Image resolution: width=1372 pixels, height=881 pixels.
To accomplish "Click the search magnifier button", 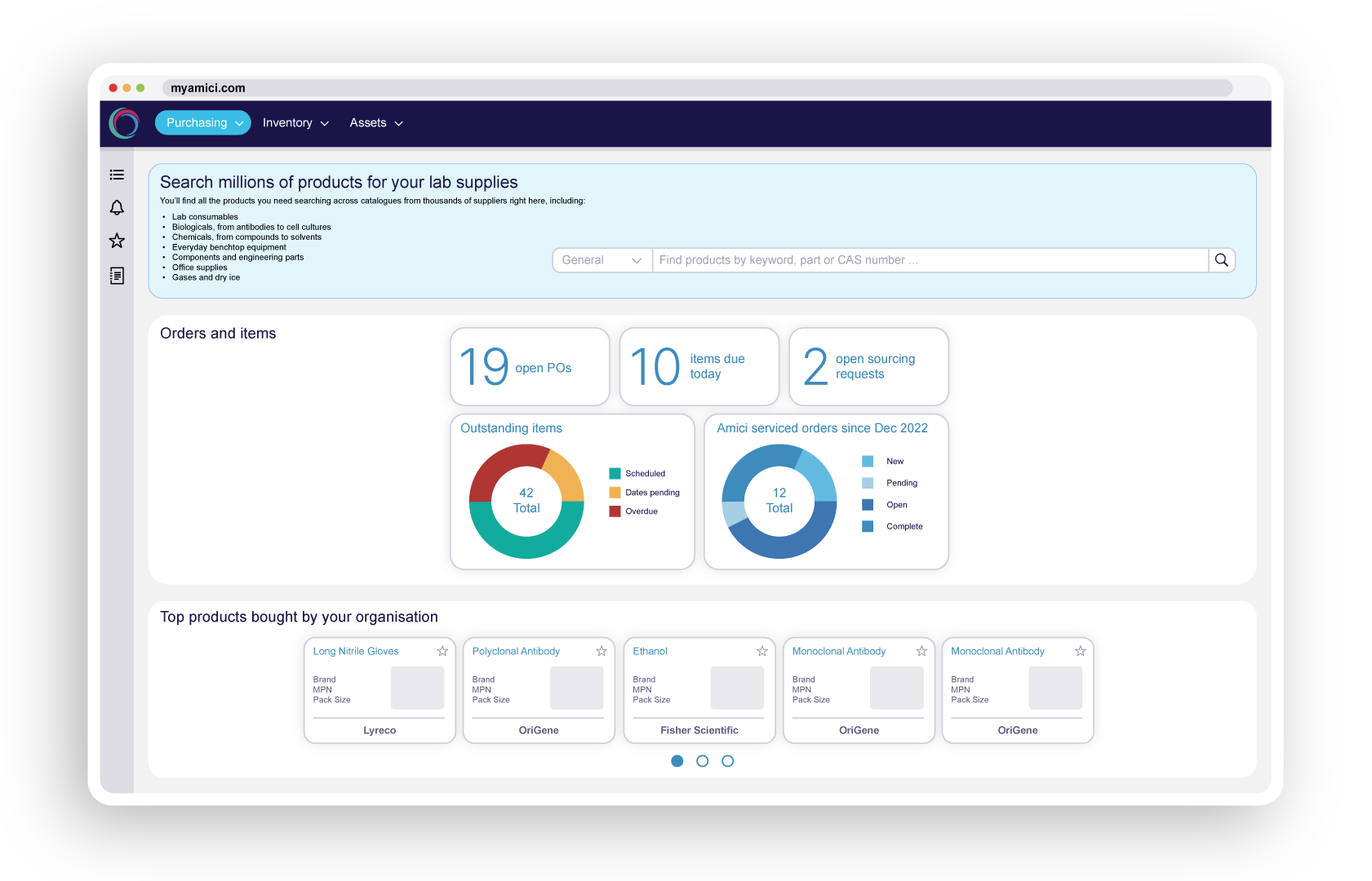I will [1221, 260].
